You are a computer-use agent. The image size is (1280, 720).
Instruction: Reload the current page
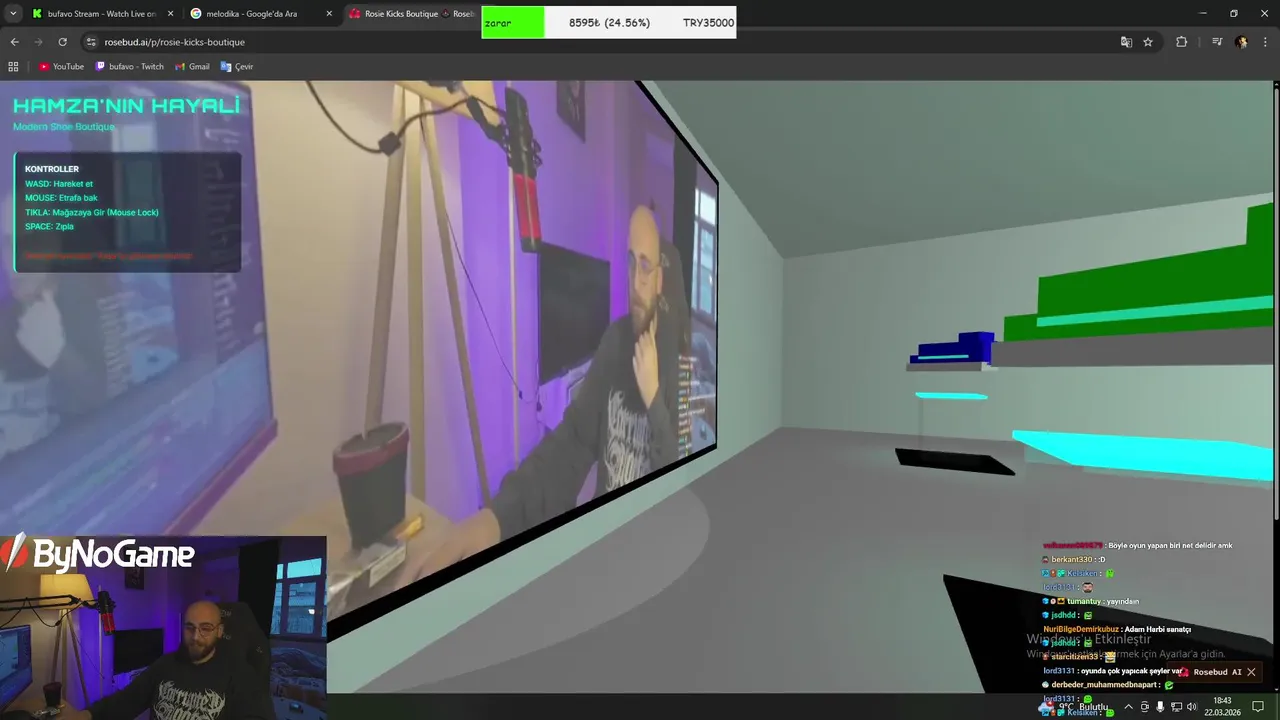click(x=62, y=42)
